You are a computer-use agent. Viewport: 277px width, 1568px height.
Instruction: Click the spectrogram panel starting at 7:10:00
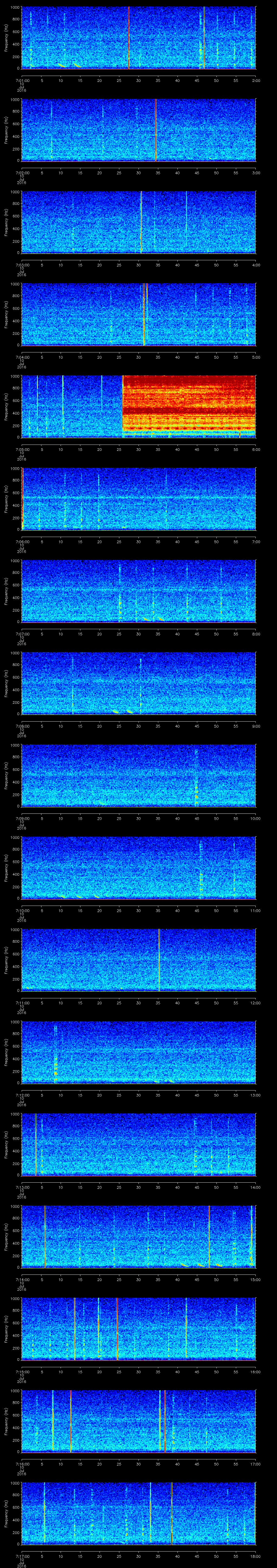coord(139,868)
